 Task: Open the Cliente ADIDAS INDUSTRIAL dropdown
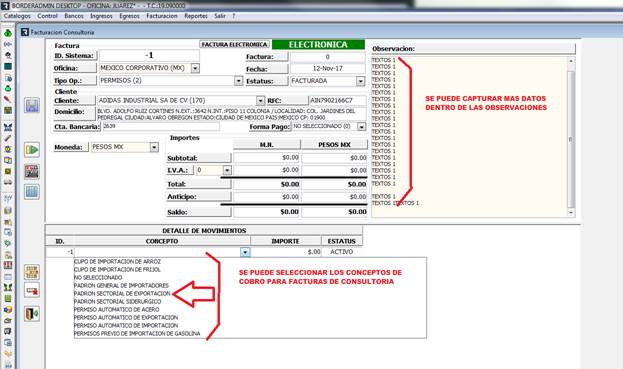tap(260, 100)
